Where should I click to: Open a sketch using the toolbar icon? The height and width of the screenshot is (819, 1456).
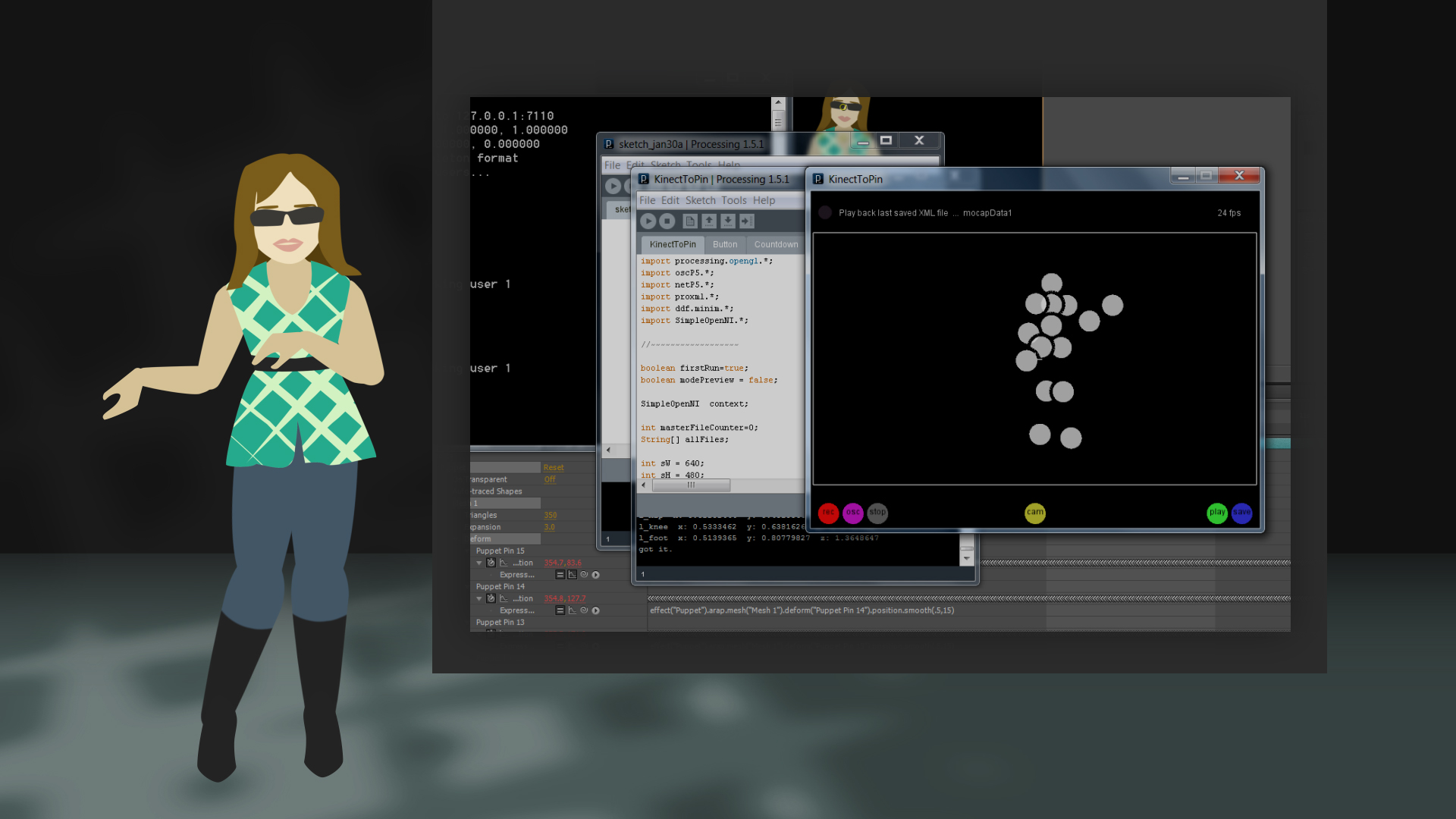click(x=709, y=221)
